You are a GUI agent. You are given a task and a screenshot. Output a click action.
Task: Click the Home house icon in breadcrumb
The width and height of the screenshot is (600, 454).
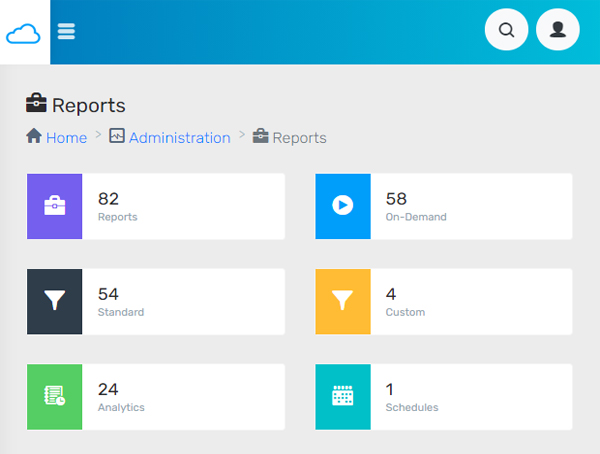pos(34,136)
